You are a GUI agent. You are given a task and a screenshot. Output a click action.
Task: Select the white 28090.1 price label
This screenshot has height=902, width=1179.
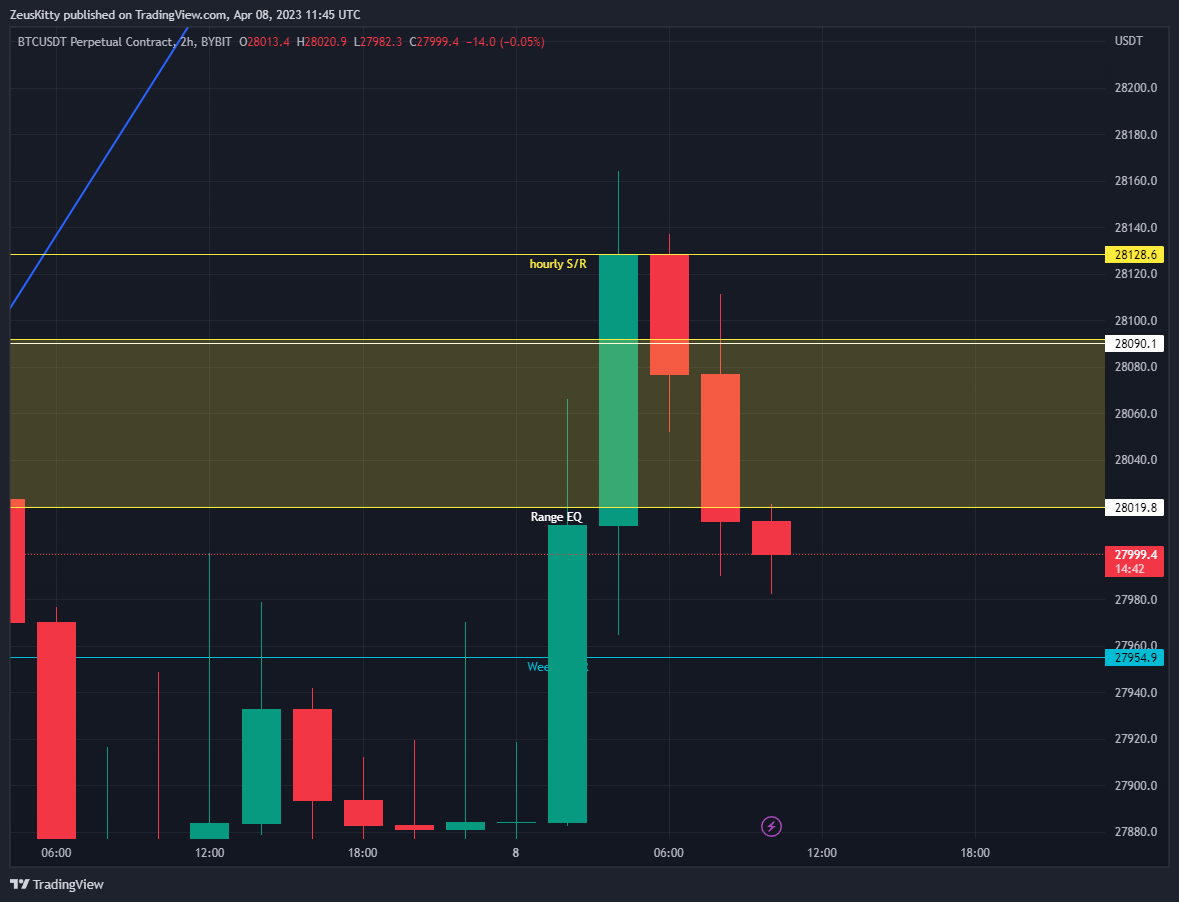(x=1133, y=343)
